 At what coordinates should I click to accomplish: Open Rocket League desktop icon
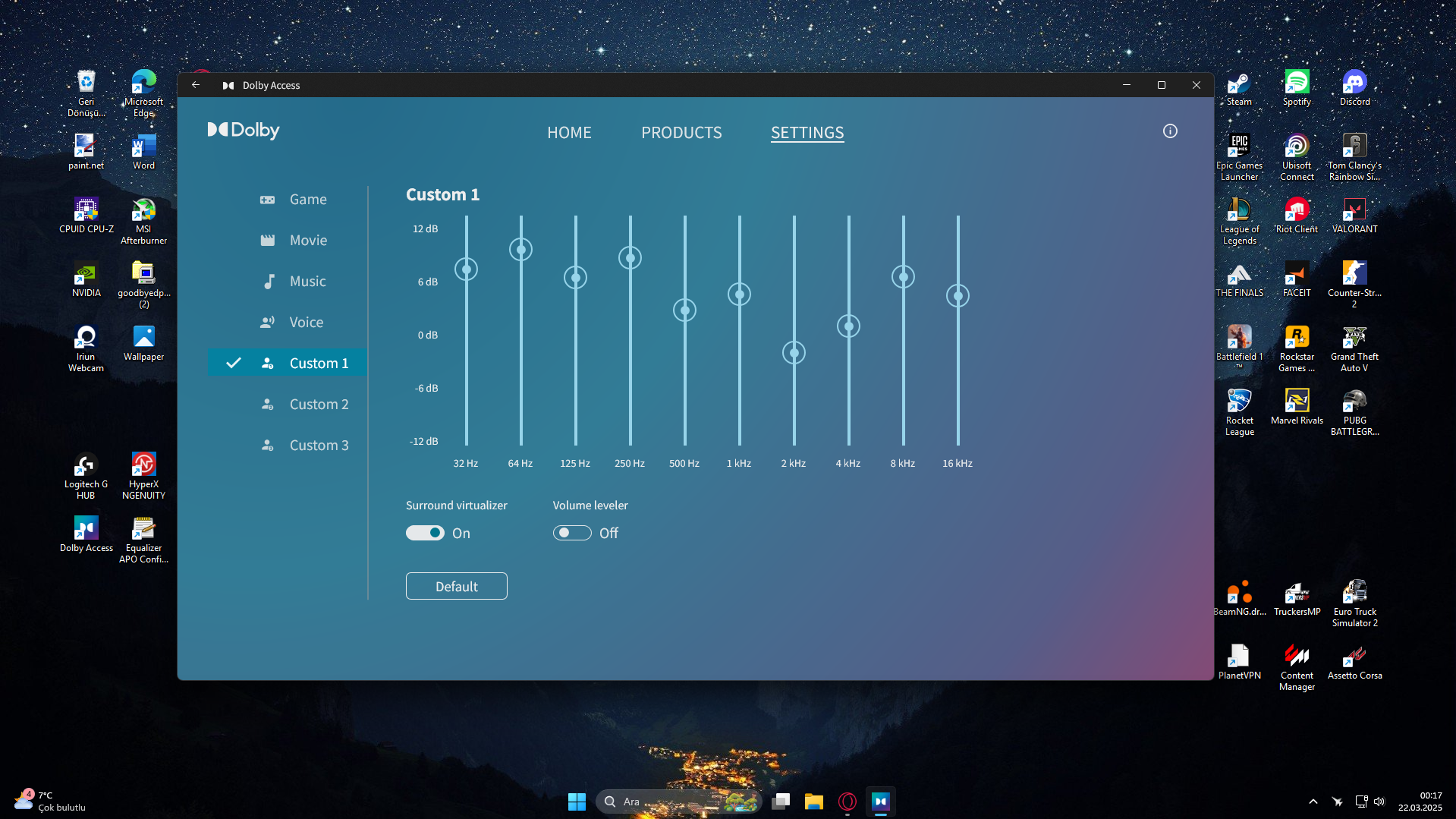click(1239, 412)
